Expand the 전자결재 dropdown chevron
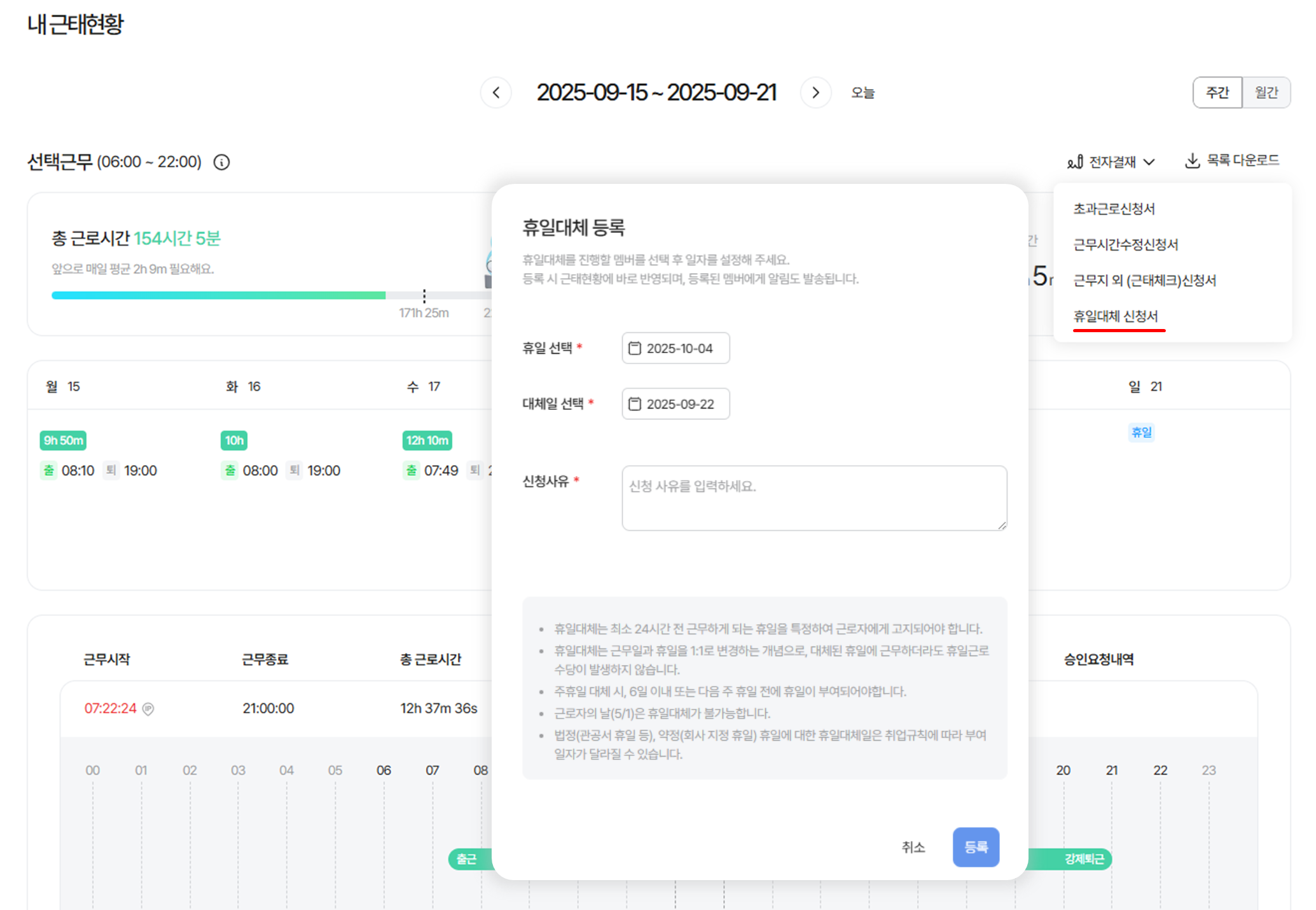This screenshot has height=910, width=1316. pos(1149,162)
